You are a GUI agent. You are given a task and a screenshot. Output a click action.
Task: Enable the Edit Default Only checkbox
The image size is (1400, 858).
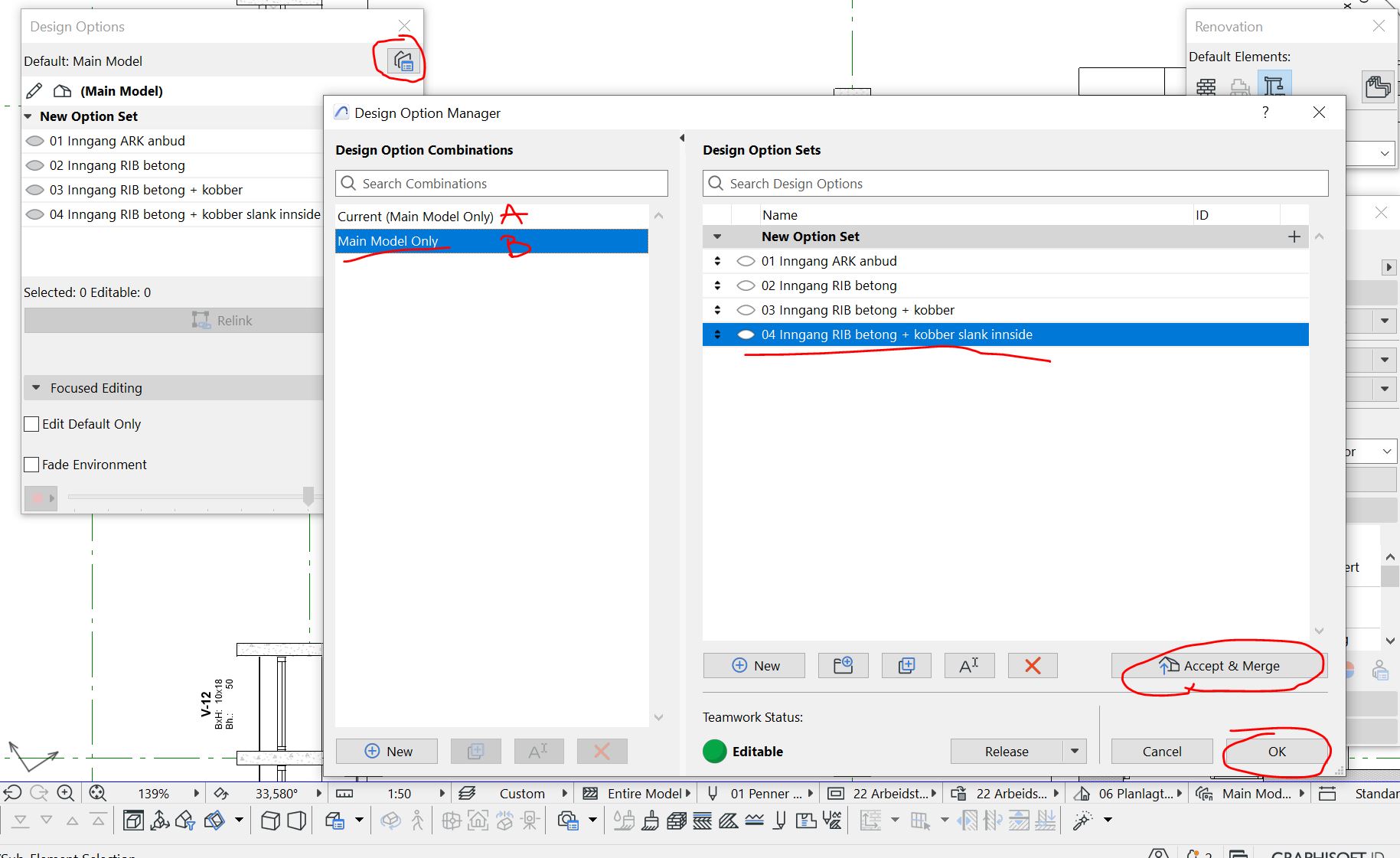tap(32, 424)
